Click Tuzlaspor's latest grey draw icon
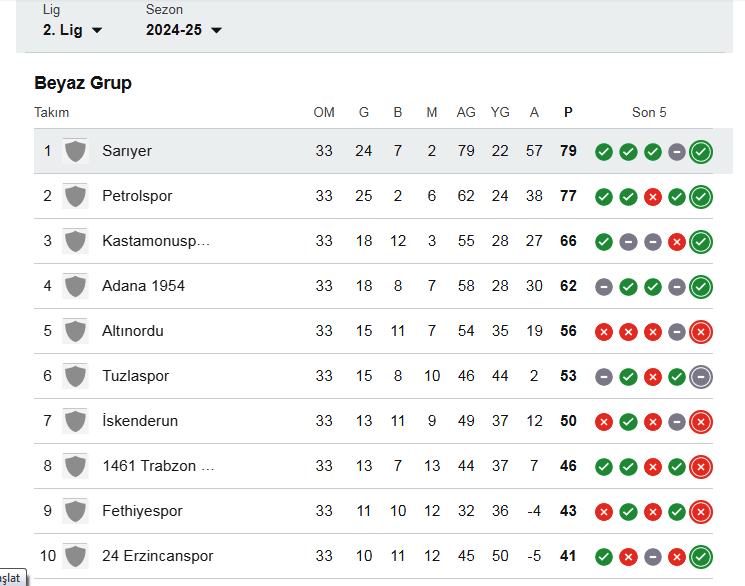This screenshot has height=586, width=745. click(x=701, y=377)
